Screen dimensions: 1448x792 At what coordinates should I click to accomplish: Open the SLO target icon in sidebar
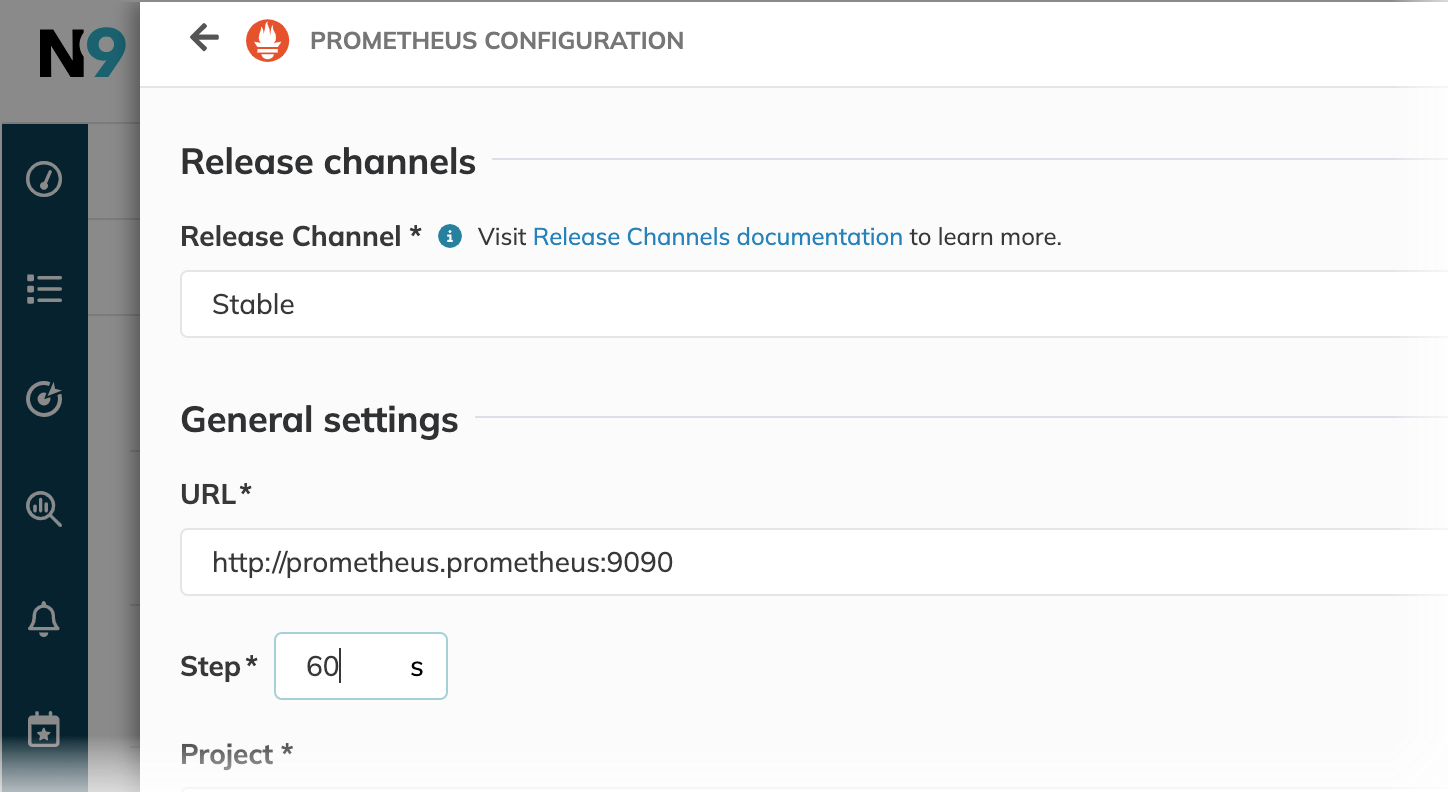(44, 399)
